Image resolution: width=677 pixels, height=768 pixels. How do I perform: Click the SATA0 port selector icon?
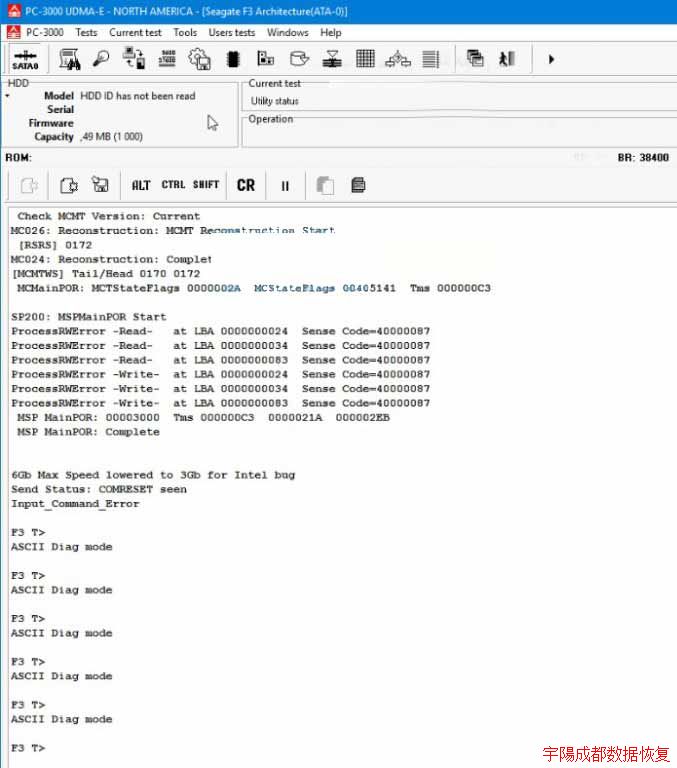point(25,59)
